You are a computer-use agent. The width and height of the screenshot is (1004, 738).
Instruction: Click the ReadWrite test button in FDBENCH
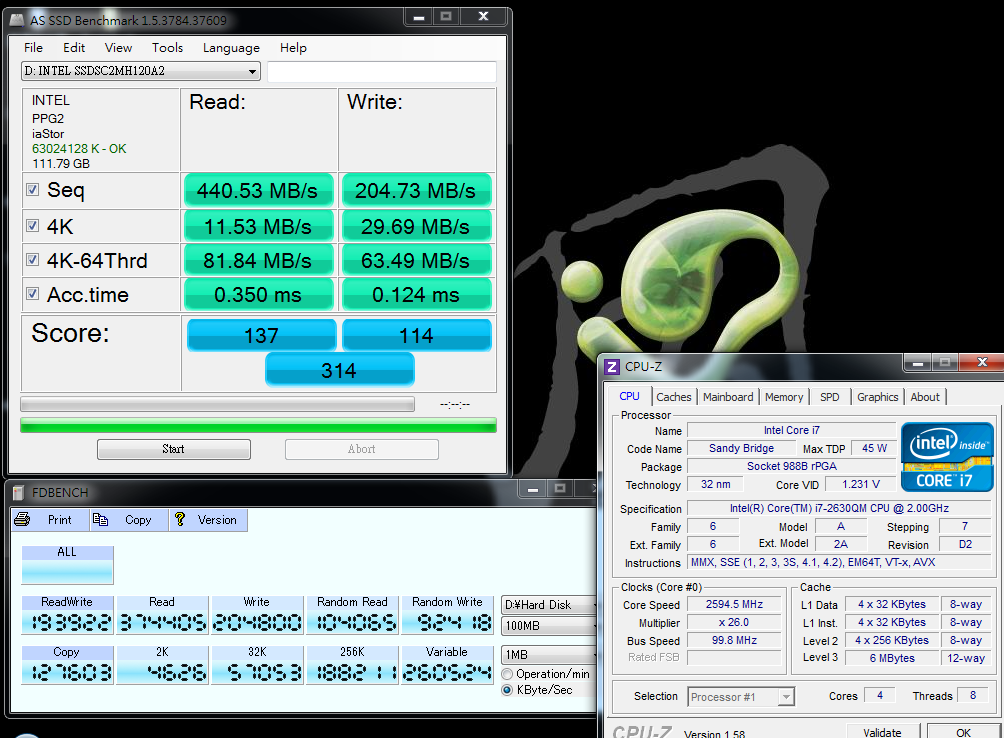pyautogui.click(x=67, y=615)
